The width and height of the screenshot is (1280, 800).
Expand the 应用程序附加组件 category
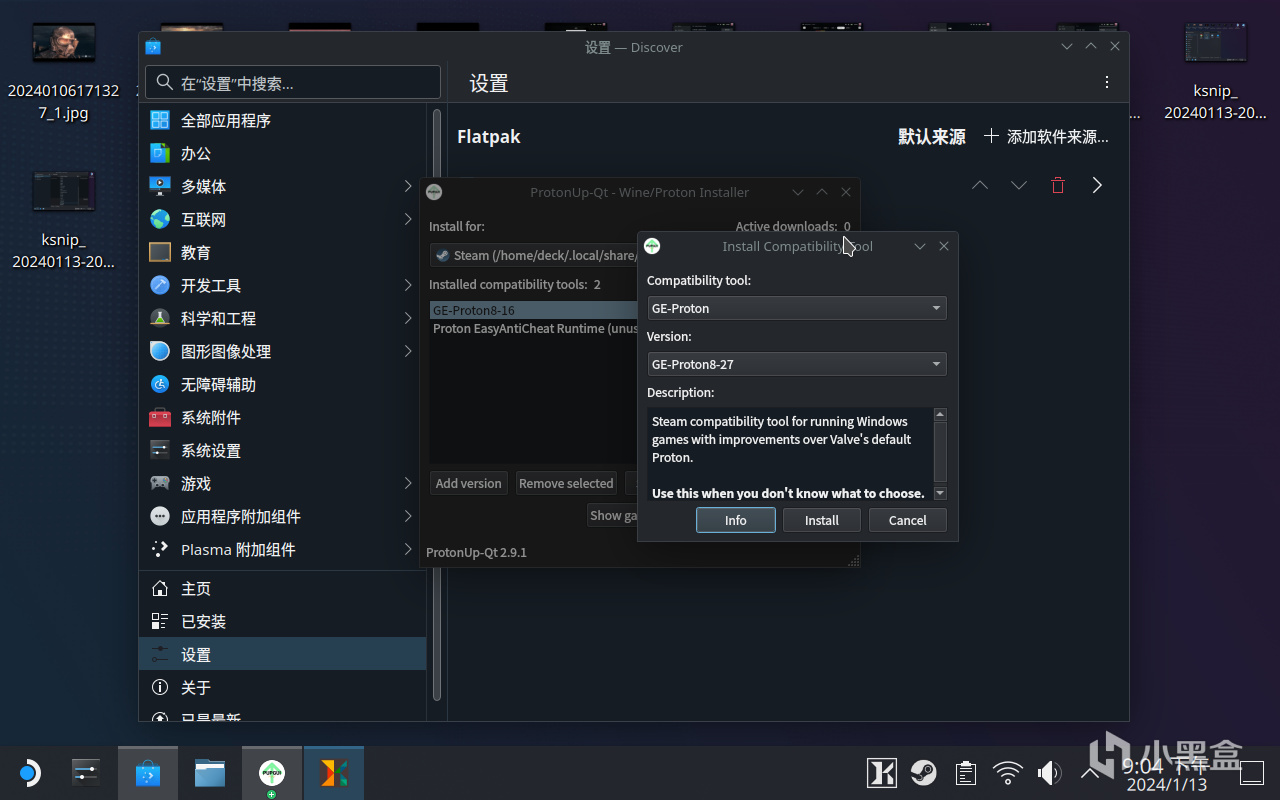click(x=408, y=516)
